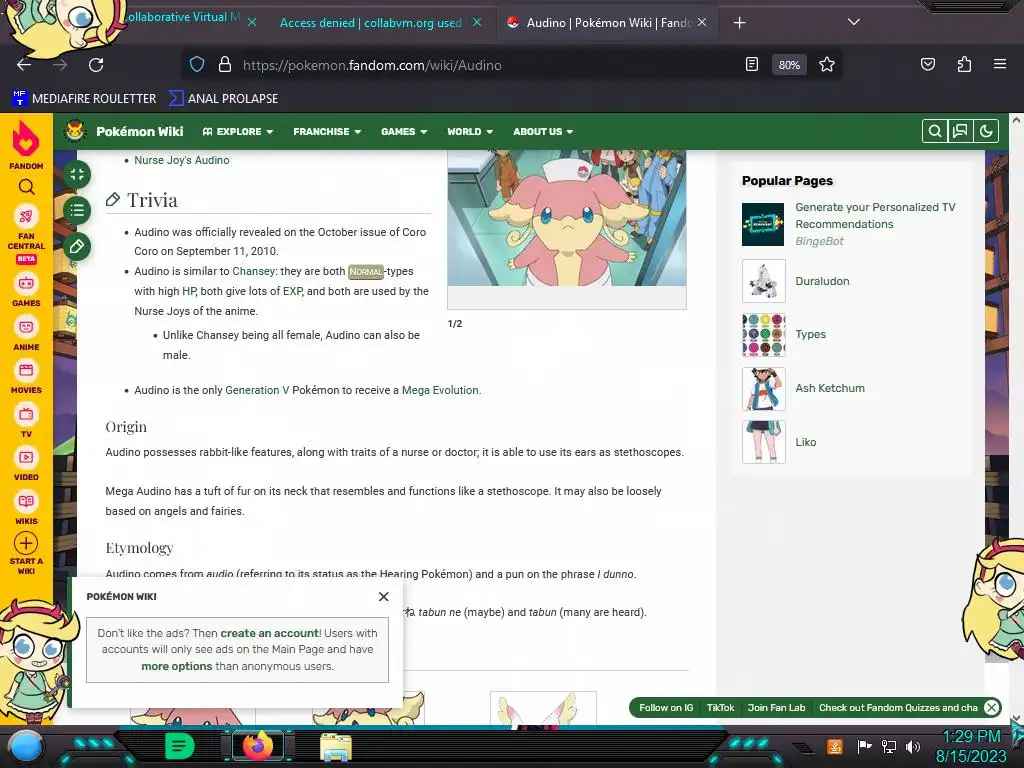Dismiss the Pokémon Wiki ads popup
1024x768 pixels.
point(383,596)
